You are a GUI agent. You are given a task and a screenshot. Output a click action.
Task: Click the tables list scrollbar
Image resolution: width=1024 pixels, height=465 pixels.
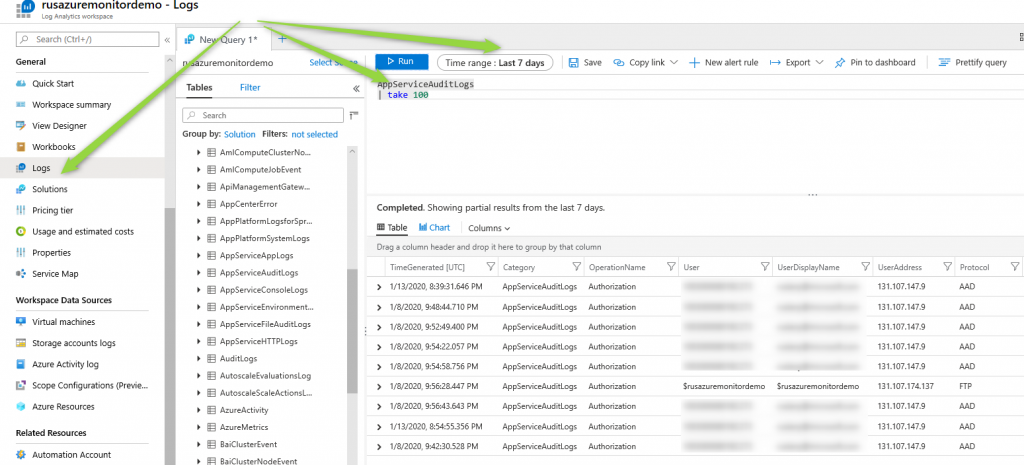point(353,330)
